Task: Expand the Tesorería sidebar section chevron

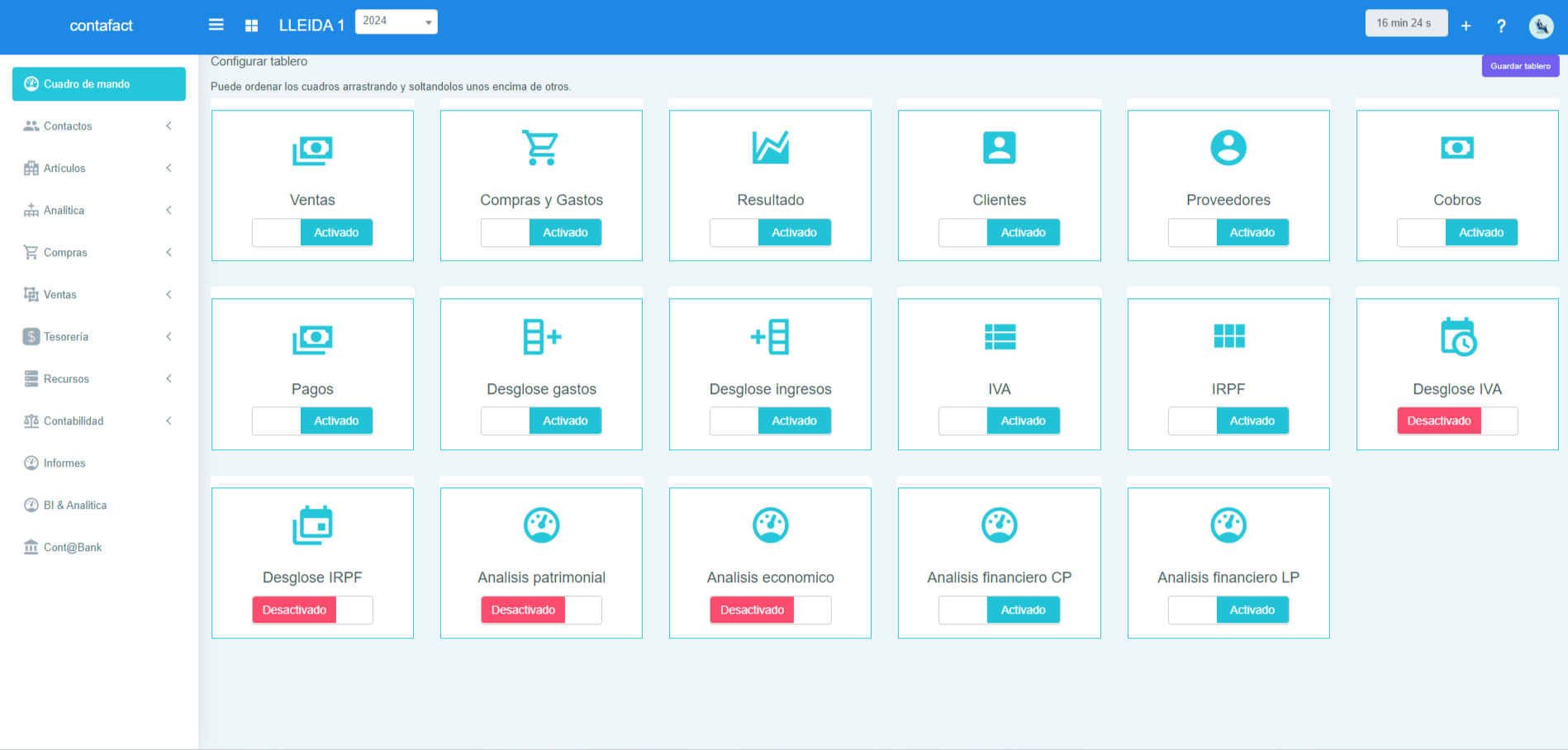Action: tap(169, 337)
